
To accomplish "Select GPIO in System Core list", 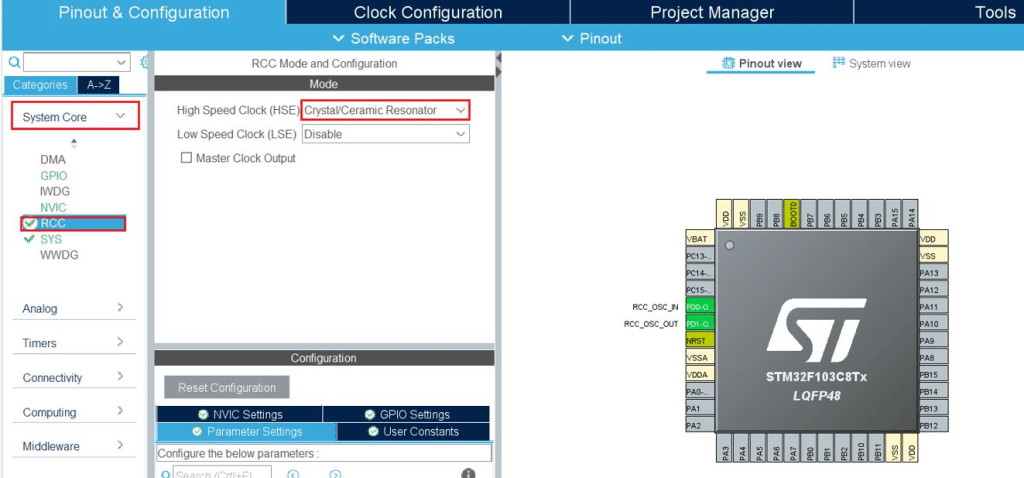I will tap(54, 176).
